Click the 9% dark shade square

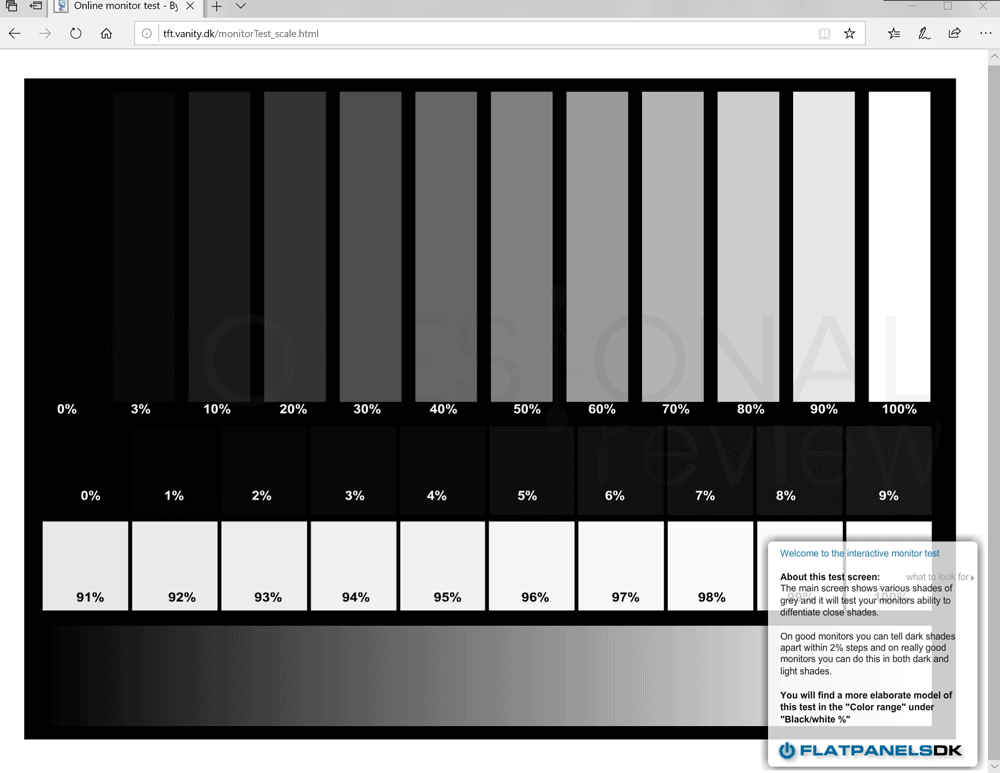point(889,471)
